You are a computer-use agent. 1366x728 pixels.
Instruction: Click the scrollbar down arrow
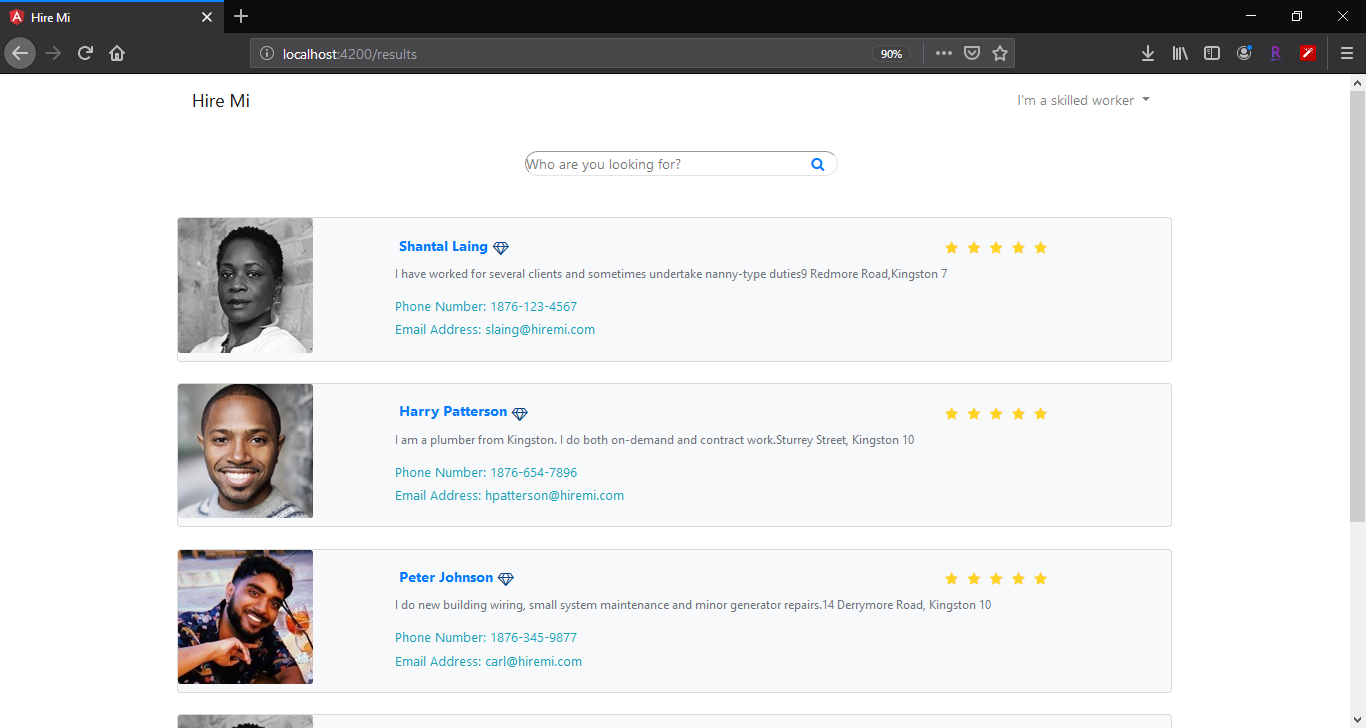point(1357,720)
